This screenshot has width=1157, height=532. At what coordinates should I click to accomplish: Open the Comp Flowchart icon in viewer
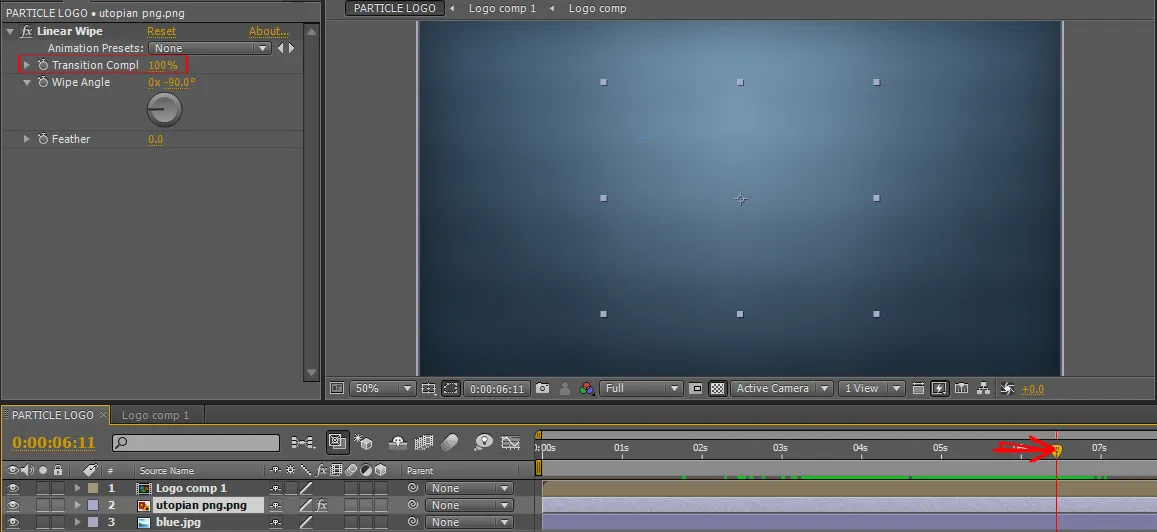coord(983,388)
